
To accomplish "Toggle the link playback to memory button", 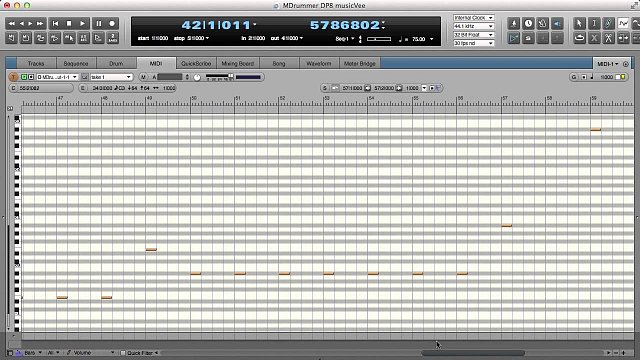I will pos(54,38).
